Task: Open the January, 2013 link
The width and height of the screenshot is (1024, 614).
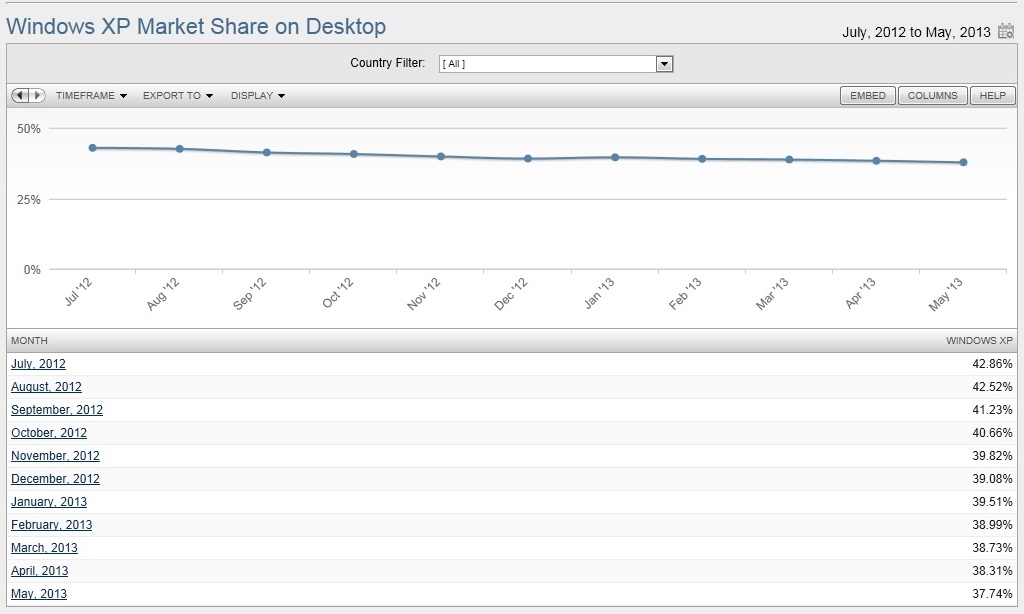Action: pyautogui.click(x=49, y=502)
